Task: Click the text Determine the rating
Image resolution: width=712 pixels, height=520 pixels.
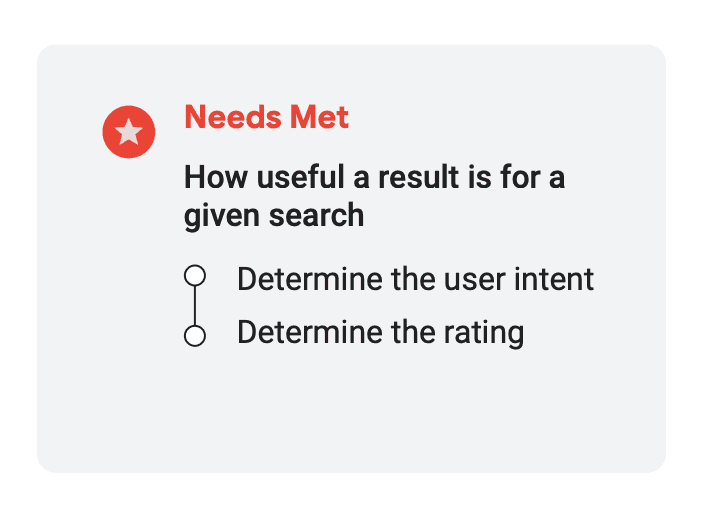Action: (381, 332)
